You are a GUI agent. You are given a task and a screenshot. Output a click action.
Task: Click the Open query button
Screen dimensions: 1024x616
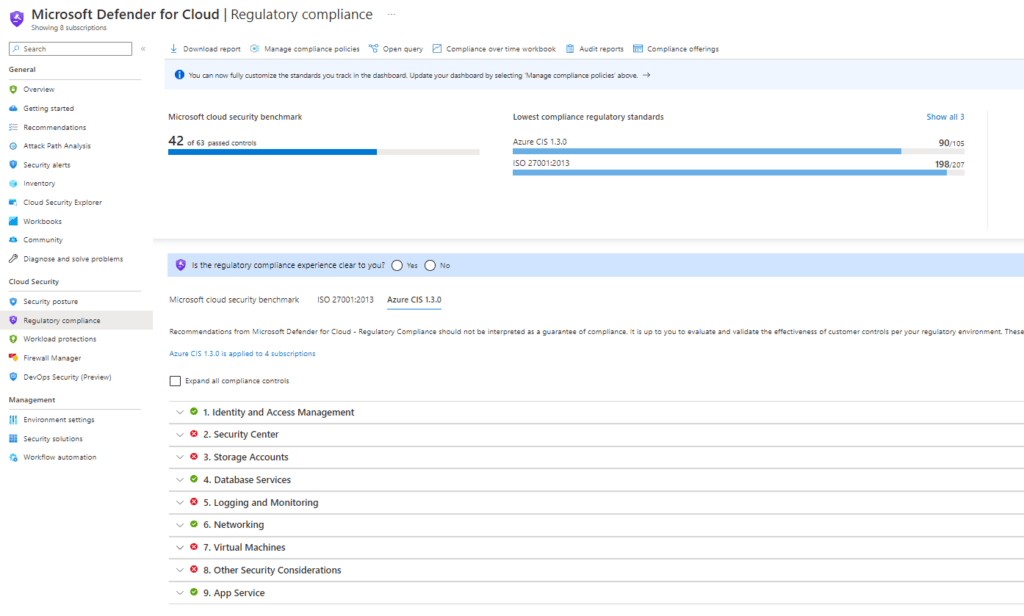[396, 49]
